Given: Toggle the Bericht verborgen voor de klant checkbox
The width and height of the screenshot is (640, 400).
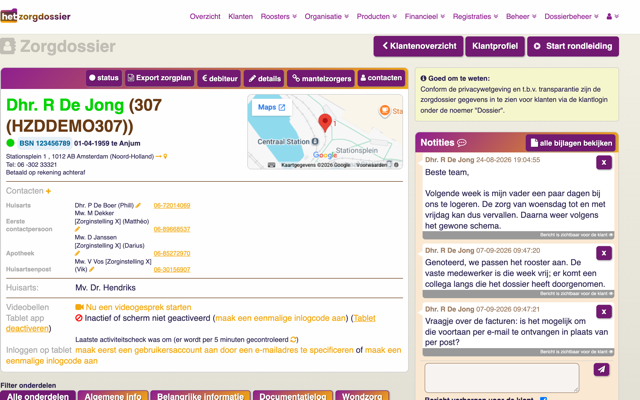Looking at the screenshot, I should [x=543, y=398].
